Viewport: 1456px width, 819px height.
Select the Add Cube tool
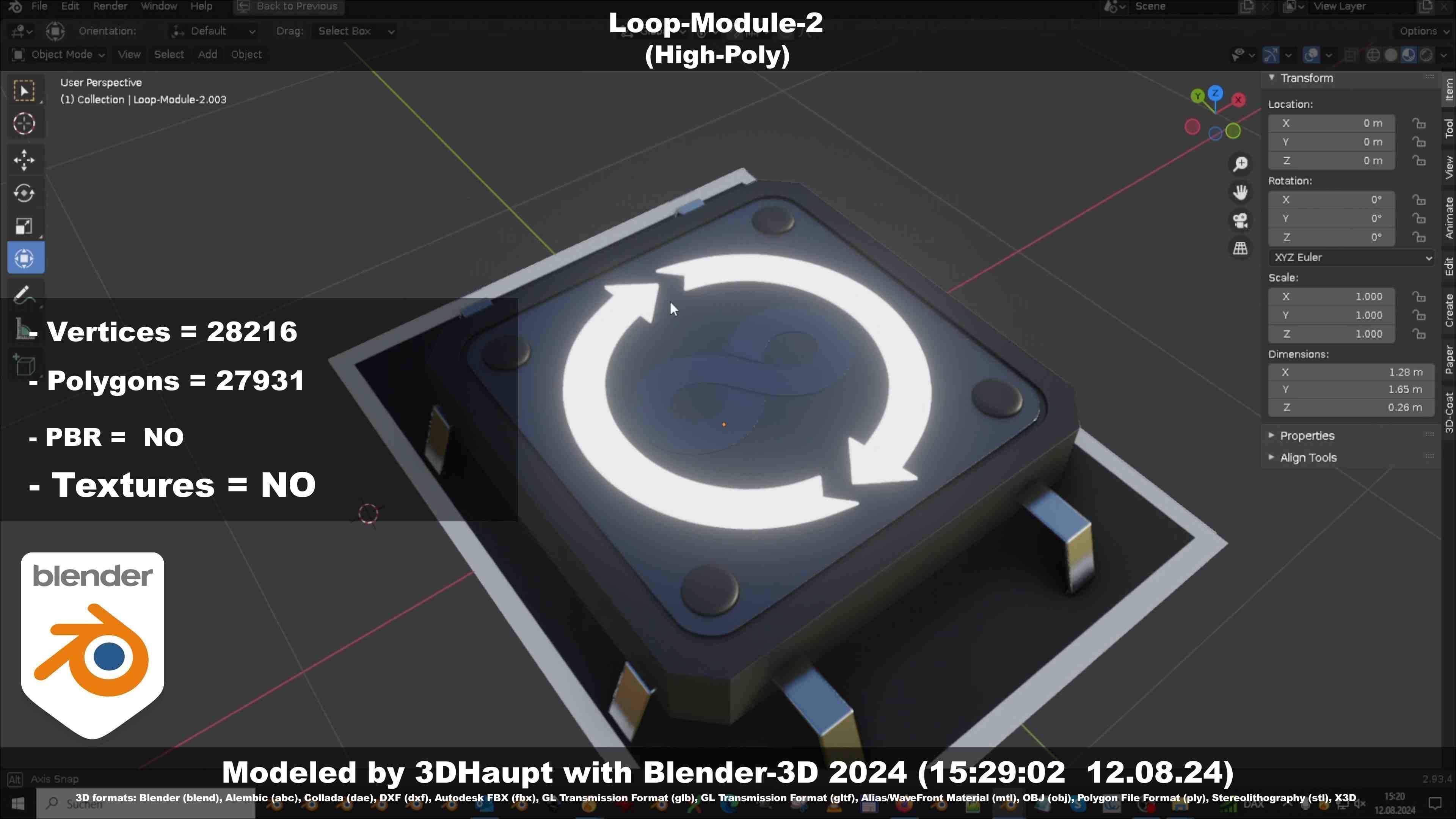pyautogui.click(x=24, y=366)
